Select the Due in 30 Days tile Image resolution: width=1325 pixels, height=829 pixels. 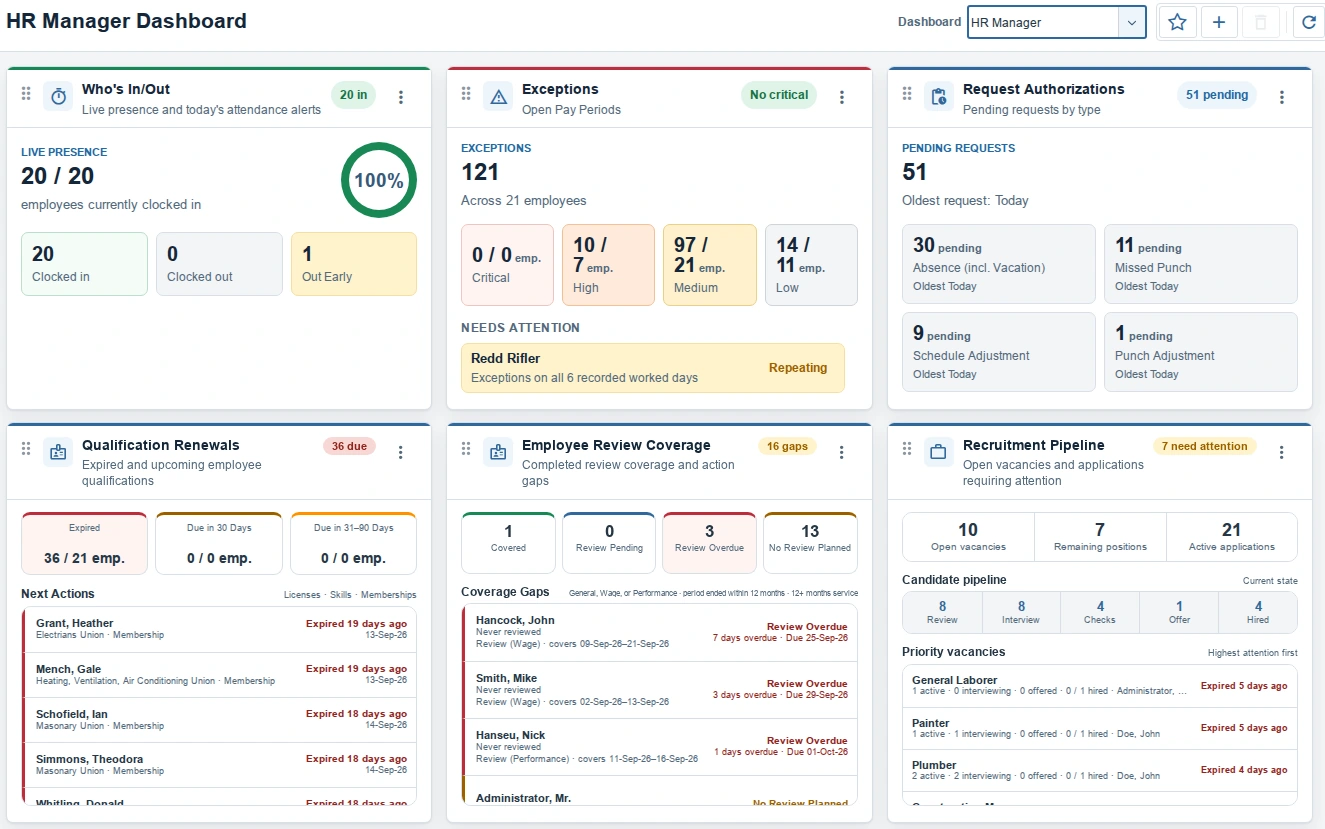tap(219, 543)
